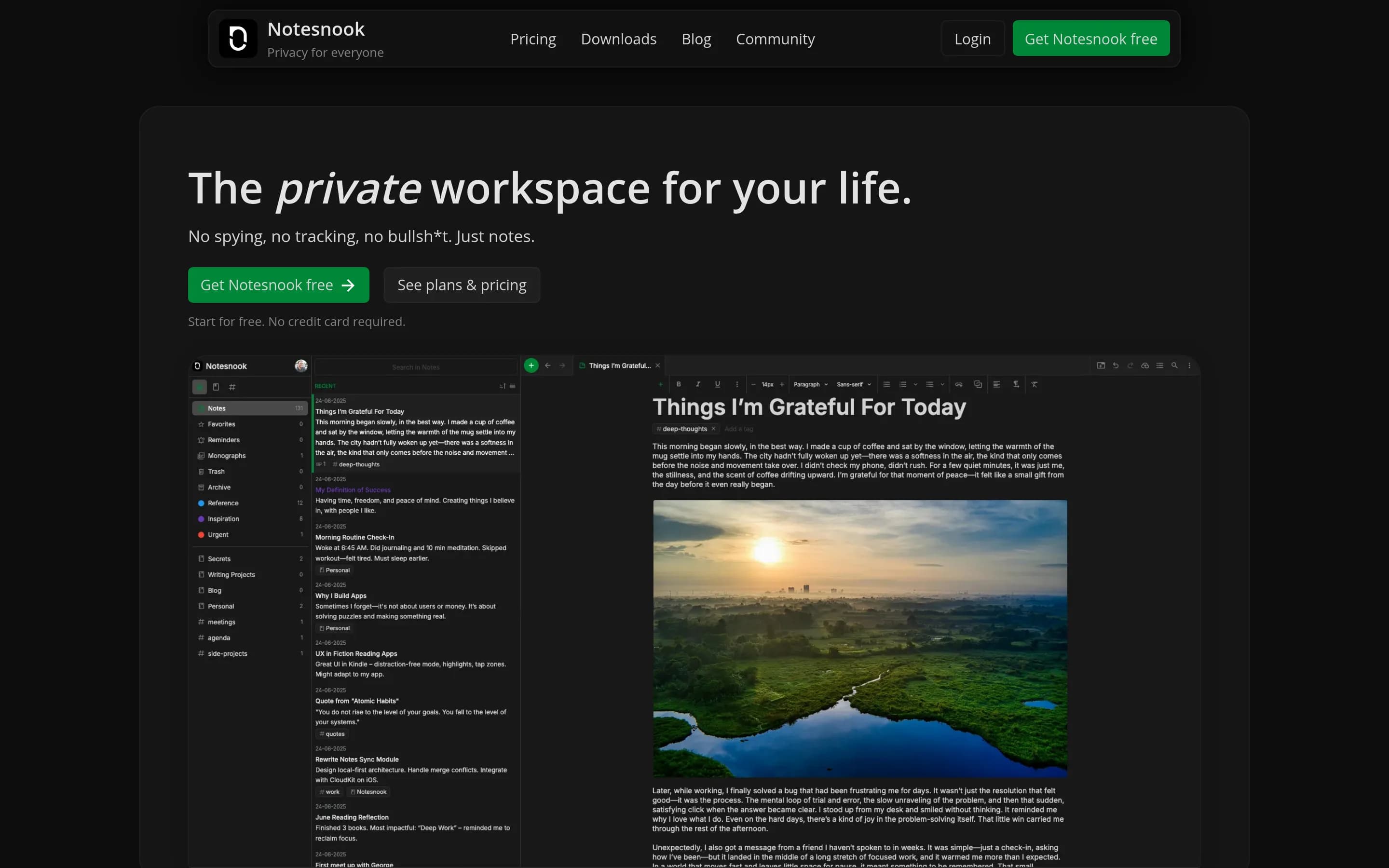This screenshot has width=1389, height=868.
Task: Click the cloud publish icon
Action: pyautogui.click(x=1145, y=365)
